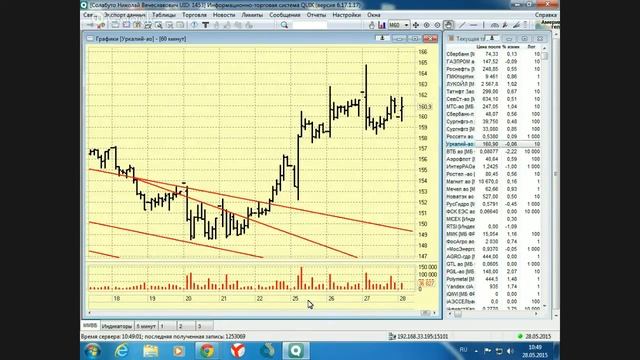Open the Настройки menu

[x=347, y=15]
